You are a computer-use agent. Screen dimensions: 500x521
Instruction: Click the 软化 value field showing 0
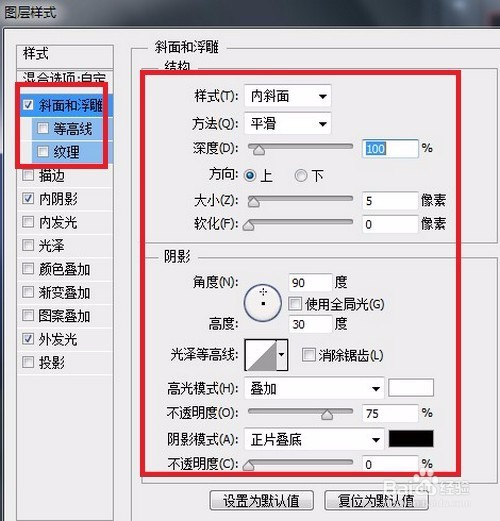(x=390, y=224)
